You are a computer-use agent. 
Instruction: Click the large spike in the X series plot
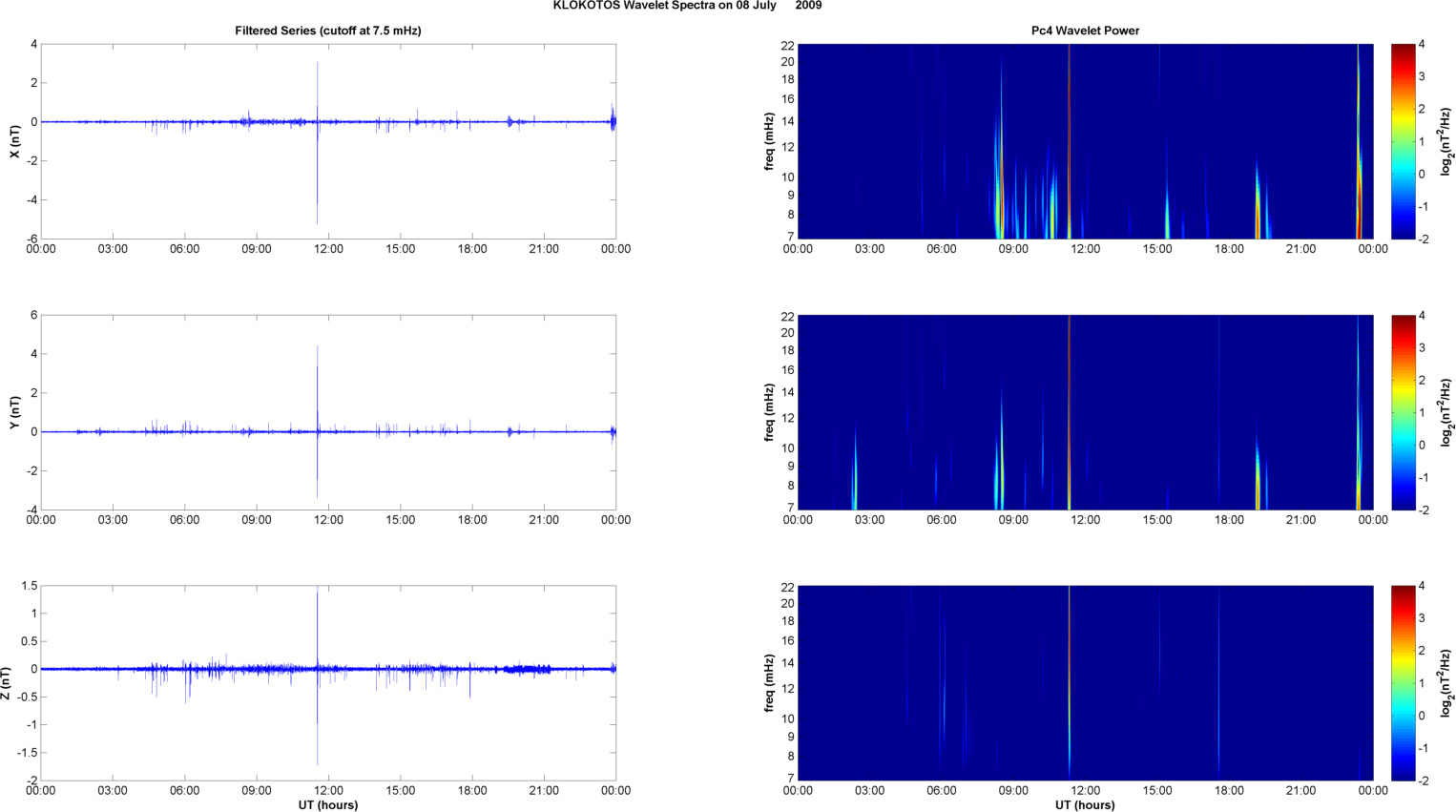(x=318, y=143)
